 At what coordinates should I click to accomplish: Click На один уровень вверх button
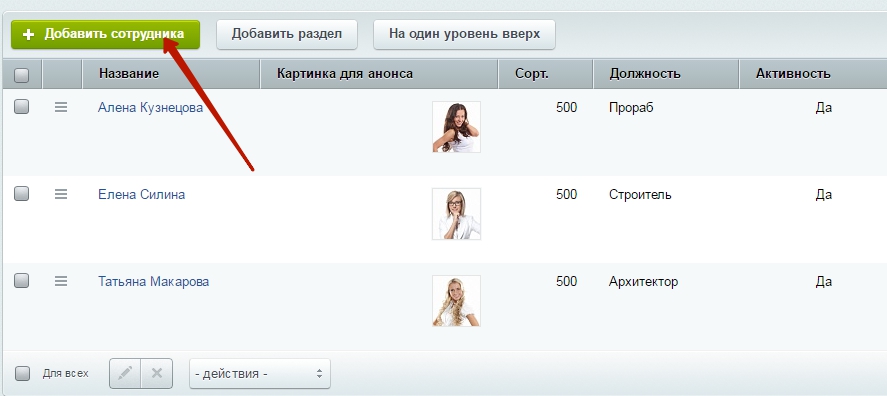[464, 35]
